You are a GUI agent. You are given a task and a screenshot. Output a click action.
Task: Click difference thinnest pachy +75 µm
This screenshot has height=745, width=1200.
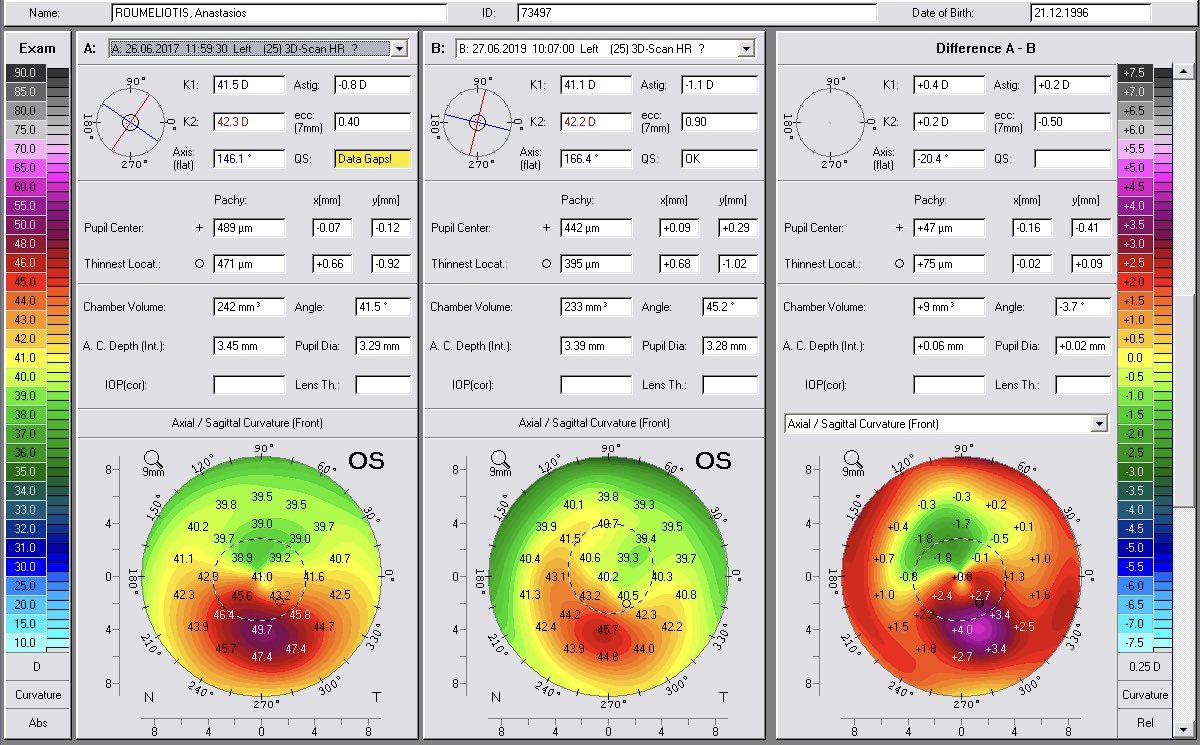949,265
